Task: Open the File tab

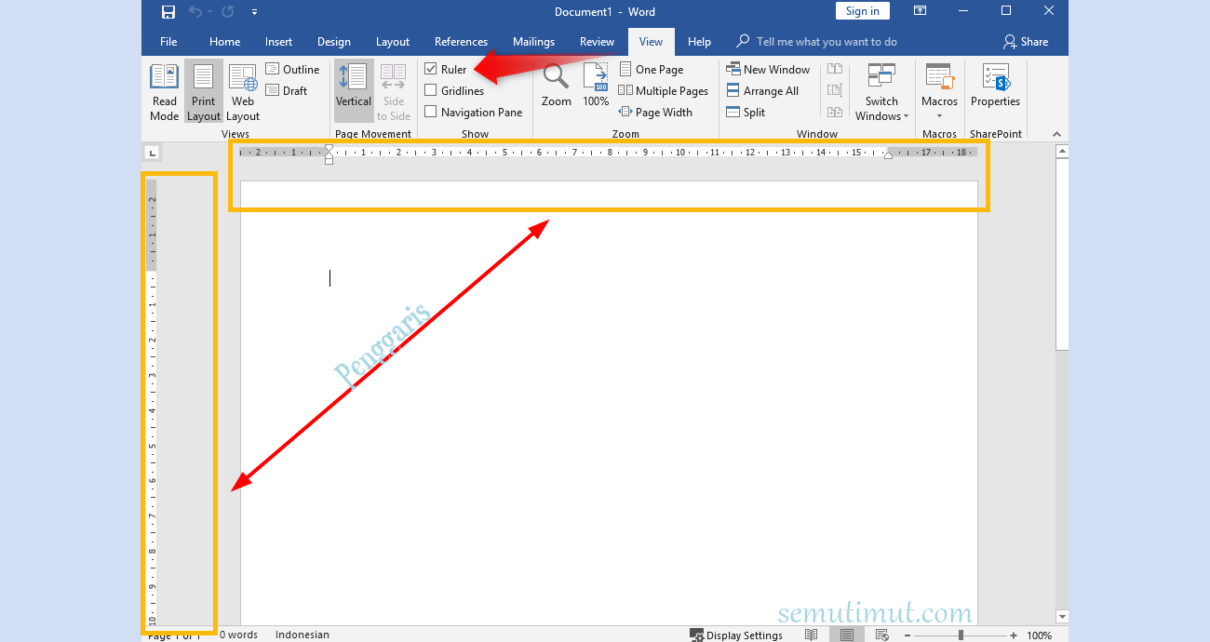Action: point(169,42)
